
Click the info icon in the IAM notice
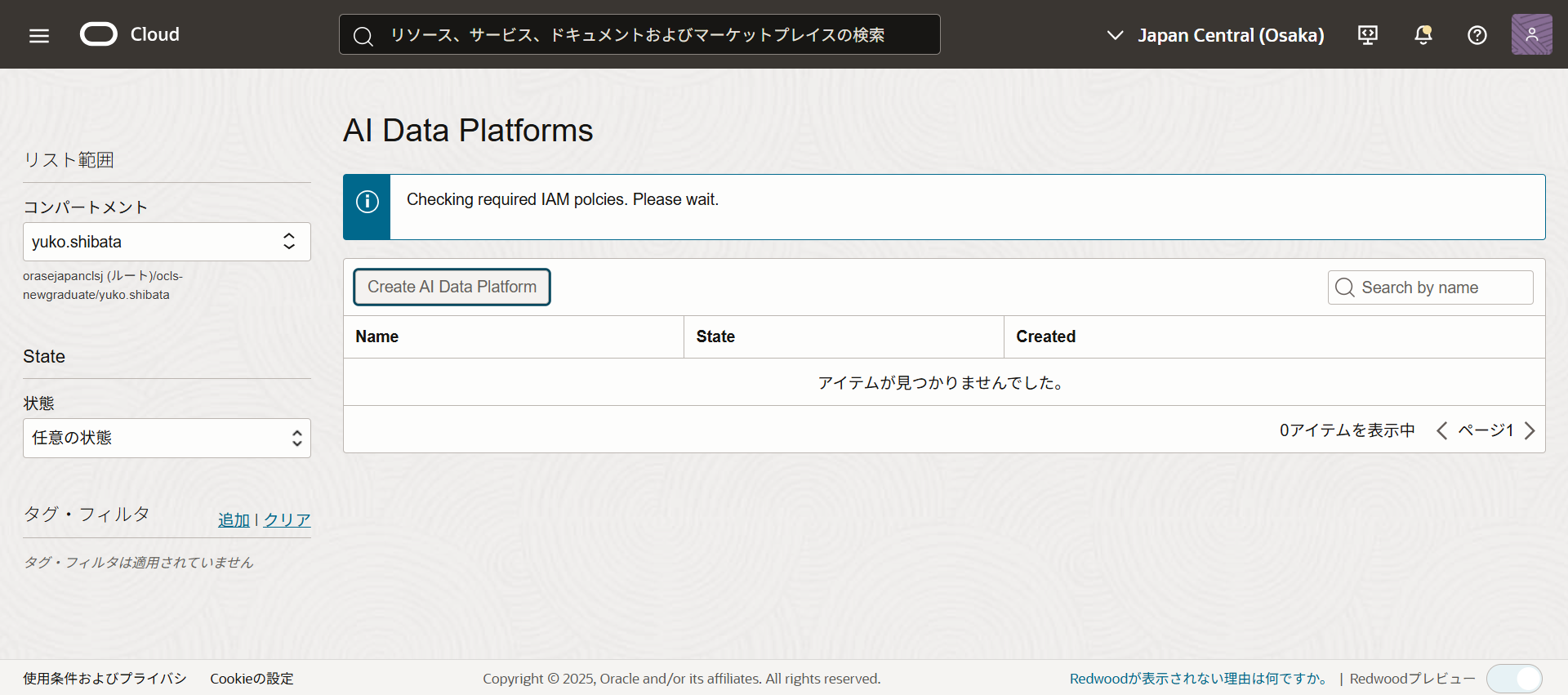(367, 202)
